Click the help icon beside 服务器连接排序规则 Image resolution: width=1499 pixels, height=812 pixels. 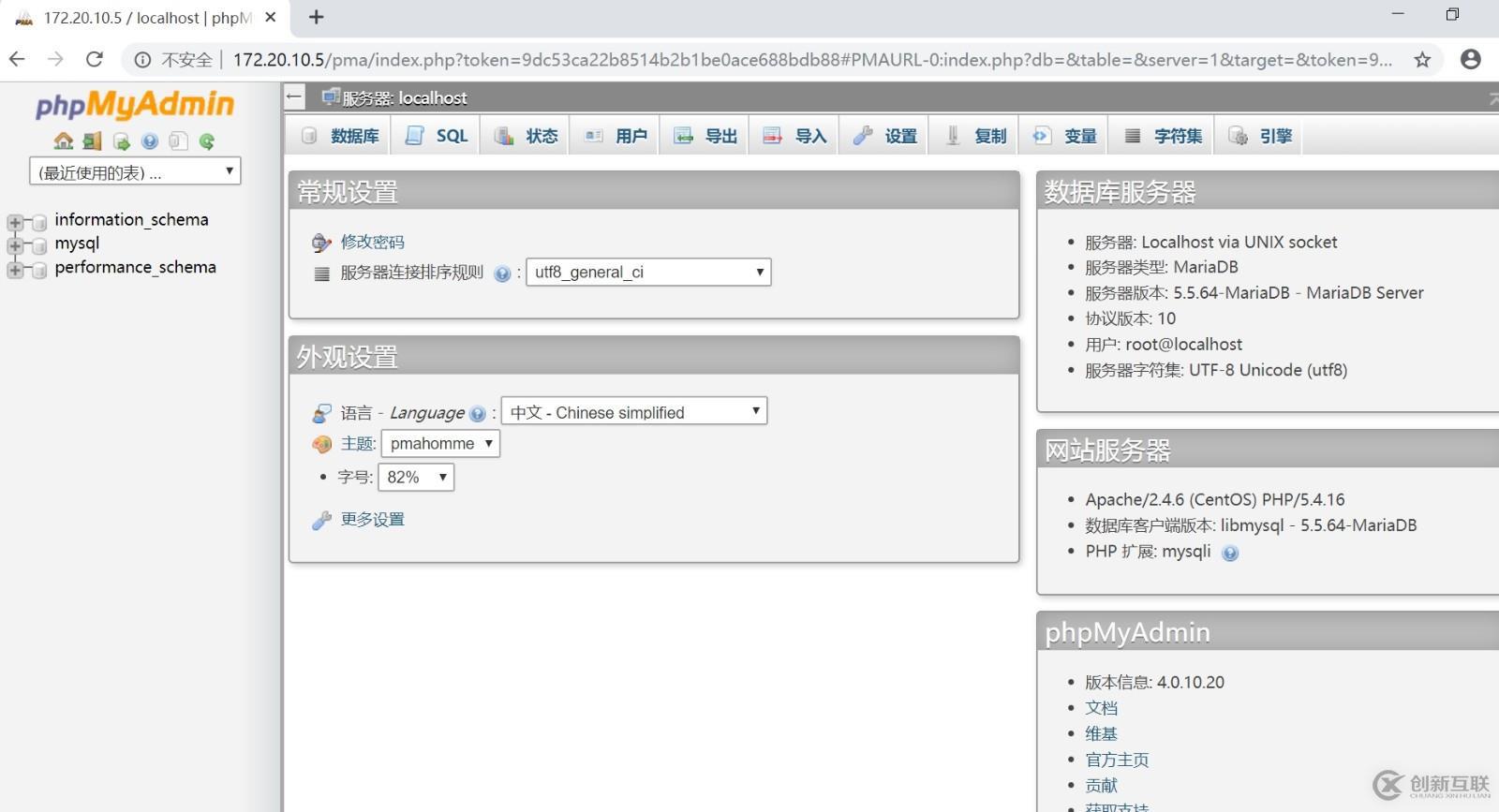pyautogui.click(x=502, y=273)
